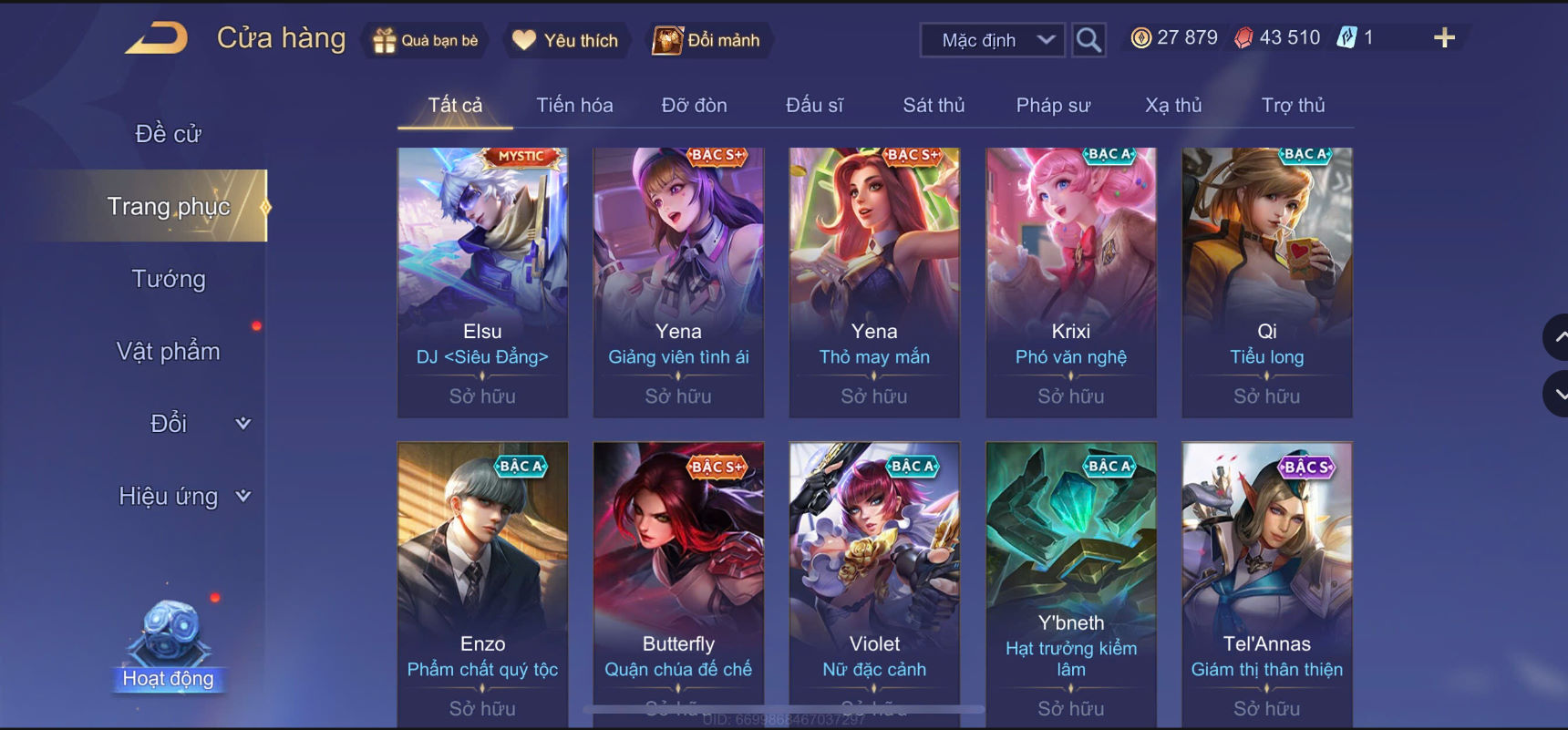Open the Mặc định sort dropdown
The width and height of the screenshot is (1568, 730).
click(x=993, y=40)
